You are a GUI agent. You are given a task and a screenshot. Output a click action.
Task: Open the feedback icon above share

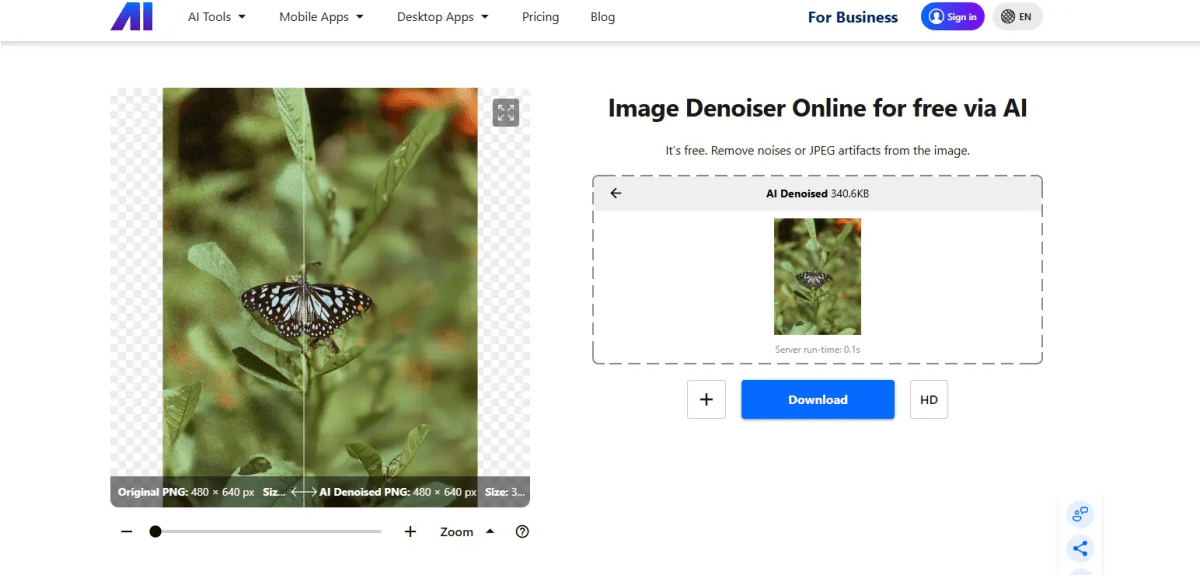[x=1080, y=515]
